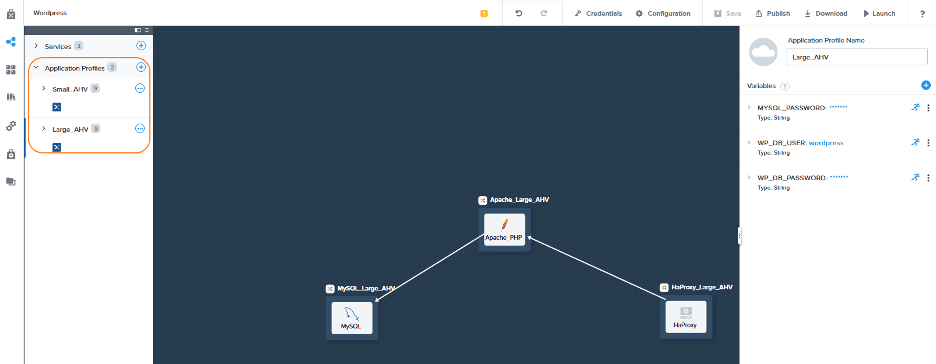This screenshot has height=364, width=936.
Task: Expand the Small_AHV profile row
Action: pos(43,88)
